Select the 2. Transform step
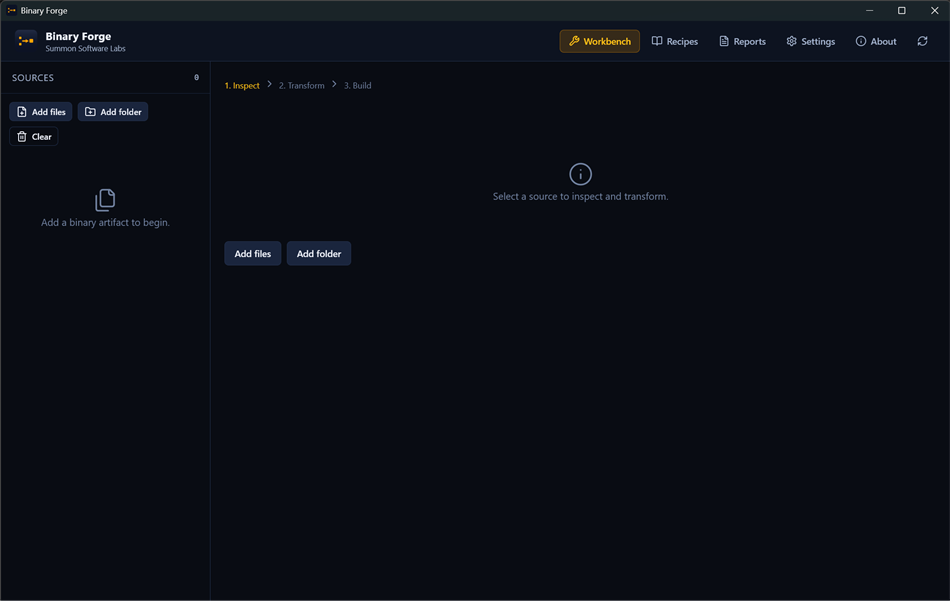 pyautogui.click(x=301, y=85)
